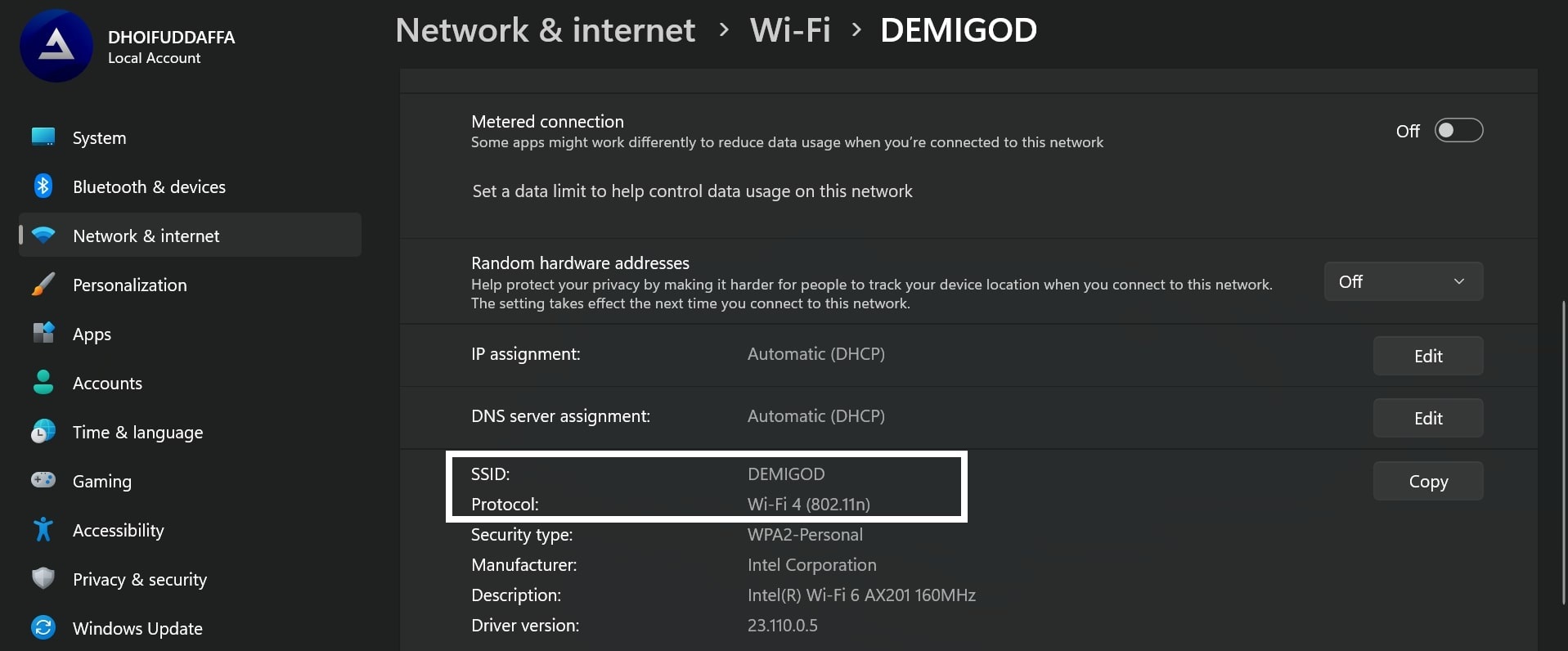Click the Bluetooth & devices icon

(43, 186)
